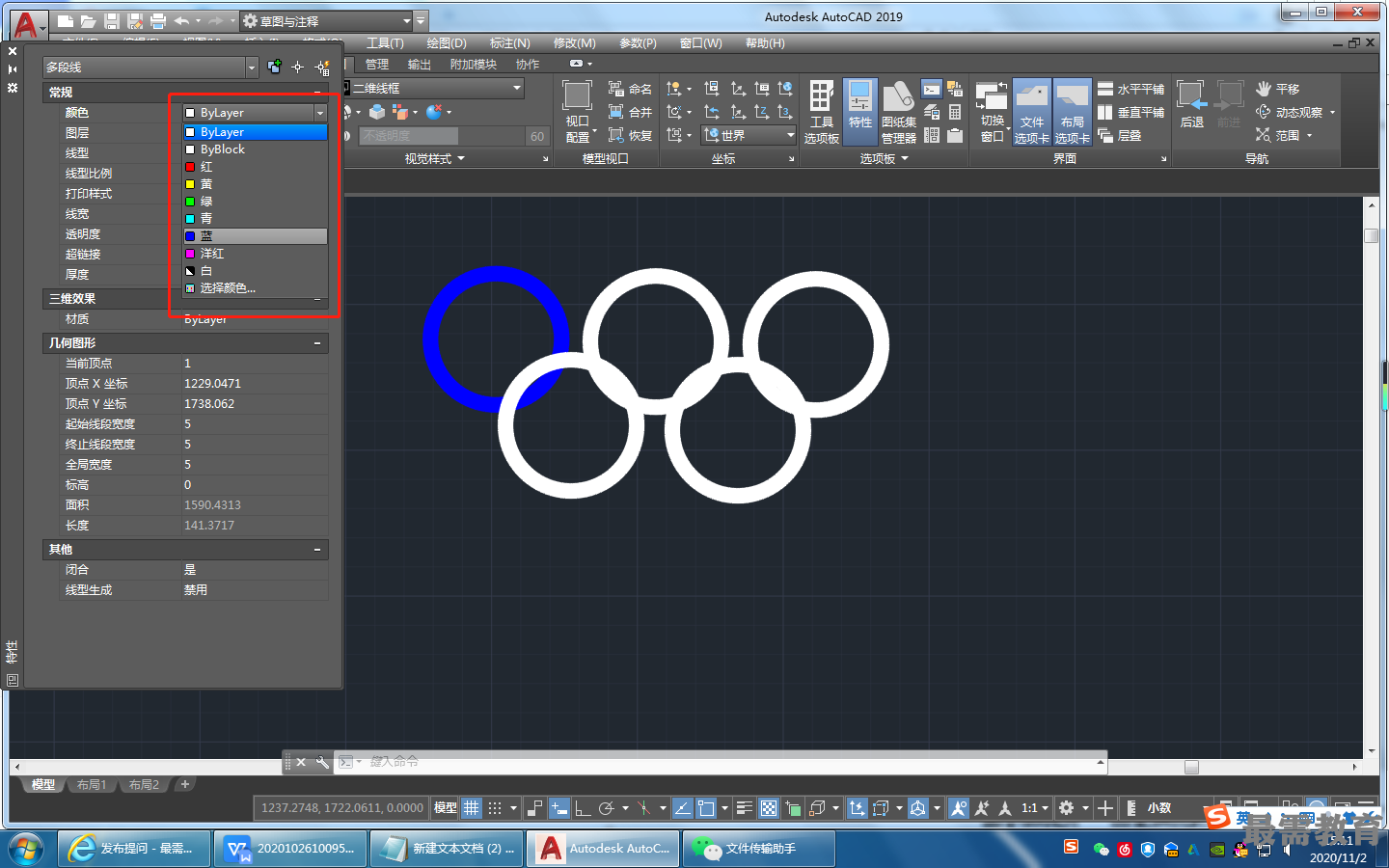Choose 选择颜色... in the color list

click(x=256, y=288)
